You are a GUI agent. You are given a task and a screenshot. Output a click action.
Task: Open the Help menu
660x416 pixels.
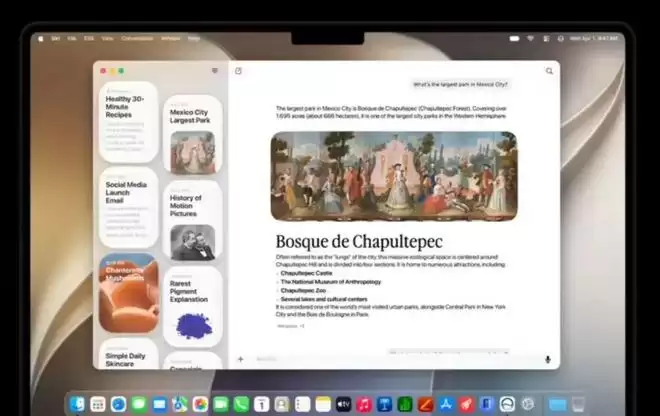(194, 38)
